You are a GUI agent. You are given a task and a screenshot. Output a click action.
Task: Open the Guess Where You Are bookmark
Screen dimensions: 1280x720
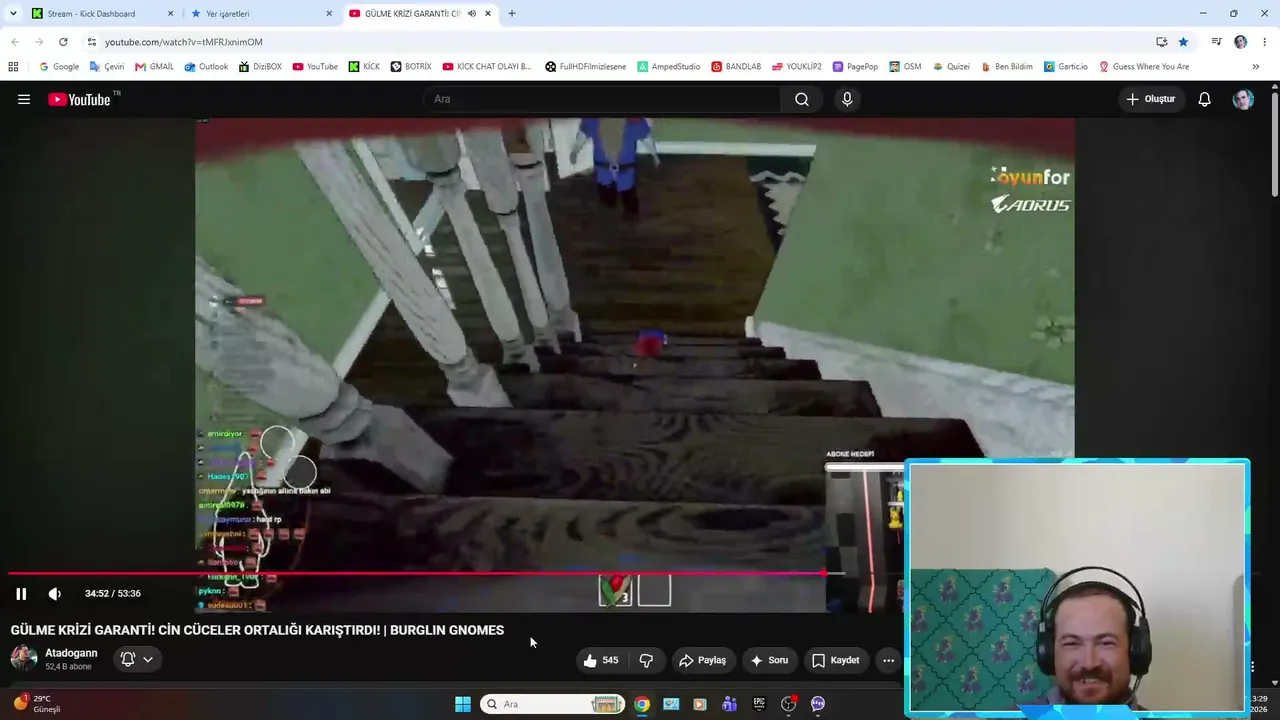click(x=1144, y=67)
